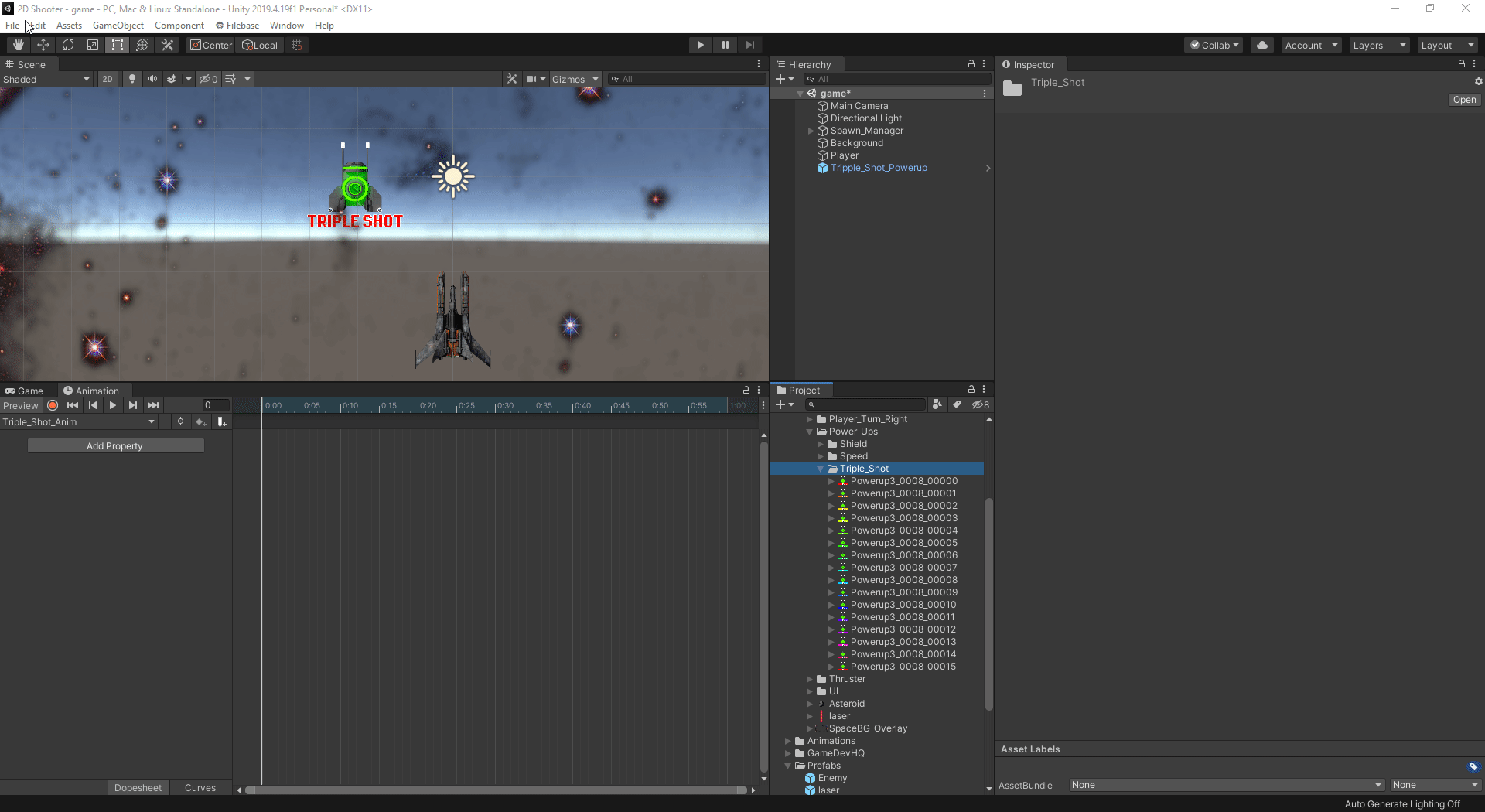Lock the Hierarchy panel
The height and width of the screenshot is (812, 1485).
(x=971, y=64)
